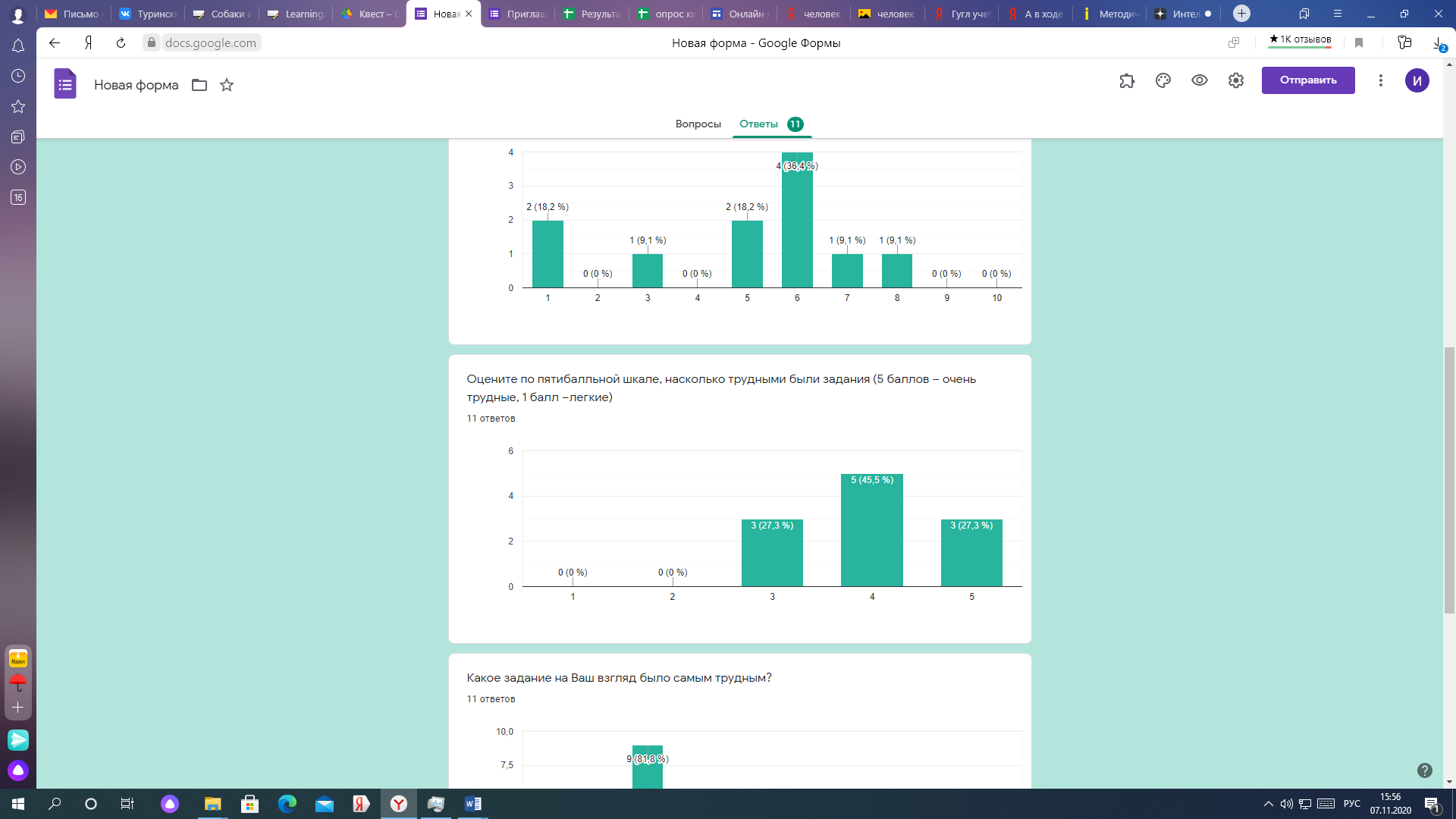Image resolution: width=1456 pixels, height=819 pixels.
Task: Open form settings gear icon
Action: [x=1236, y=80]
